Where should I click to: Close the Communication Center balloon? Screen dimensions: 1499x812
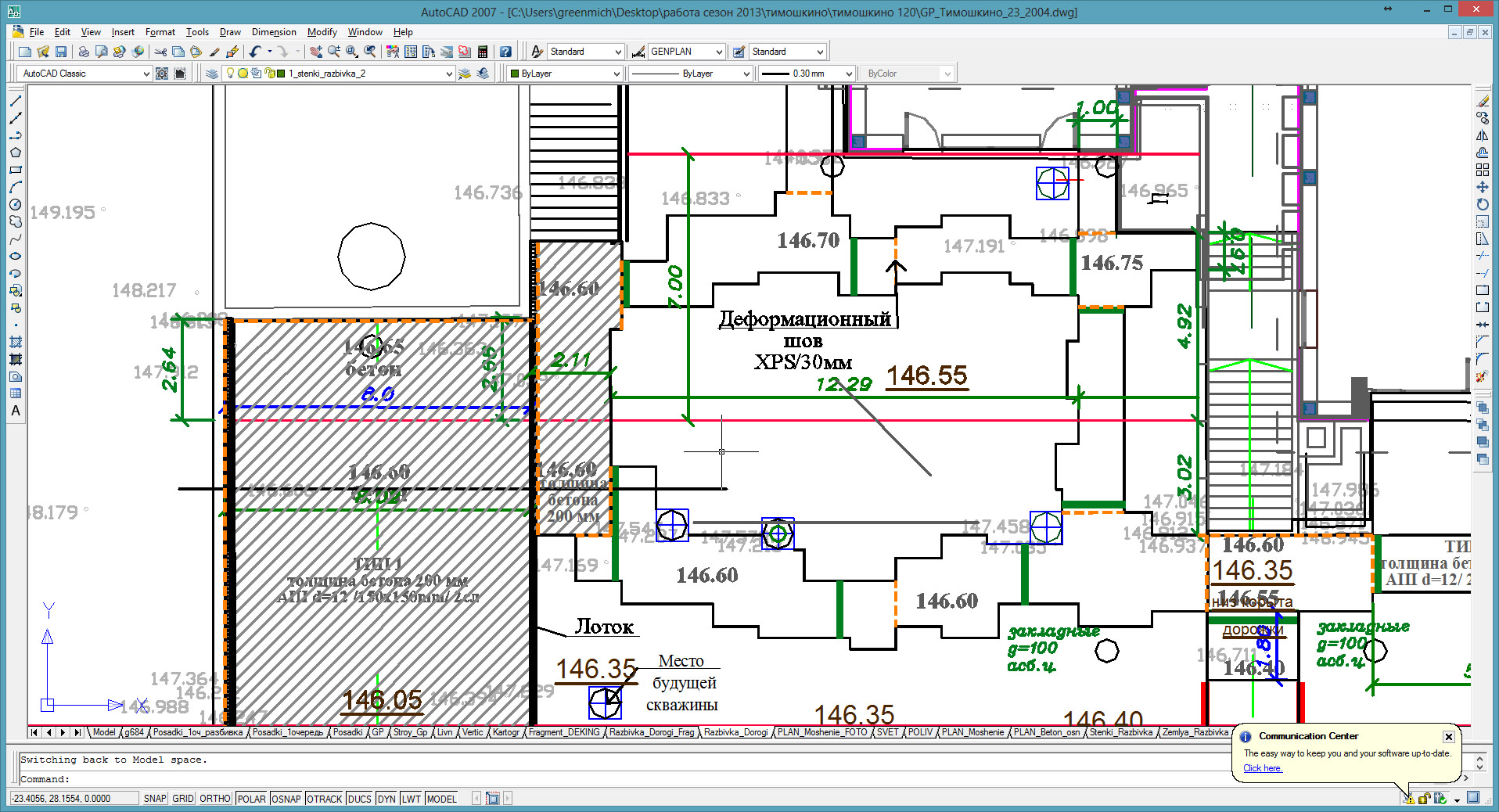tap(1448, 736)
